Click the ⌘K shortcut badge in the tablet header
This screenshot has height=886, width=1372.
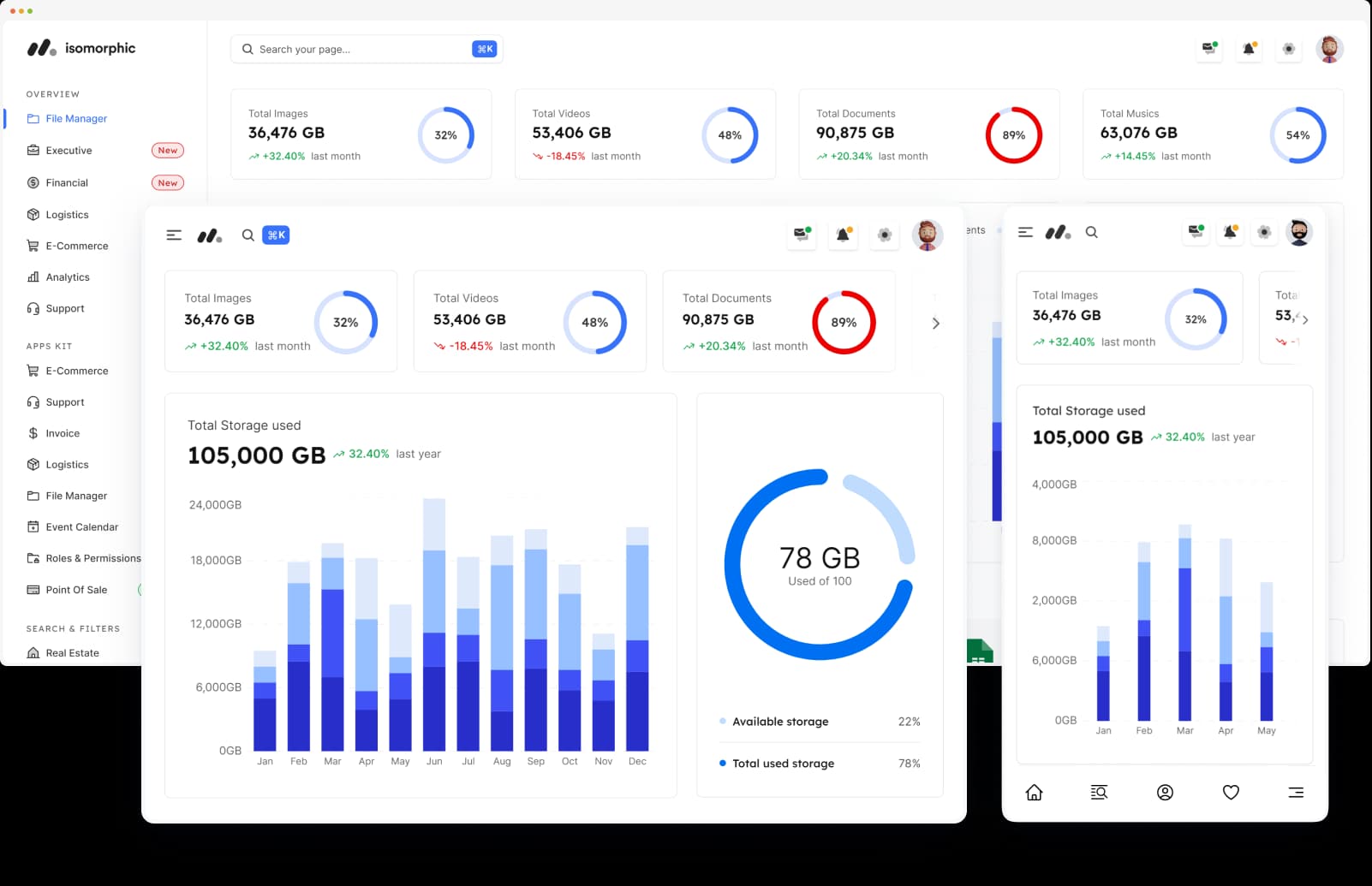(276, 235)
